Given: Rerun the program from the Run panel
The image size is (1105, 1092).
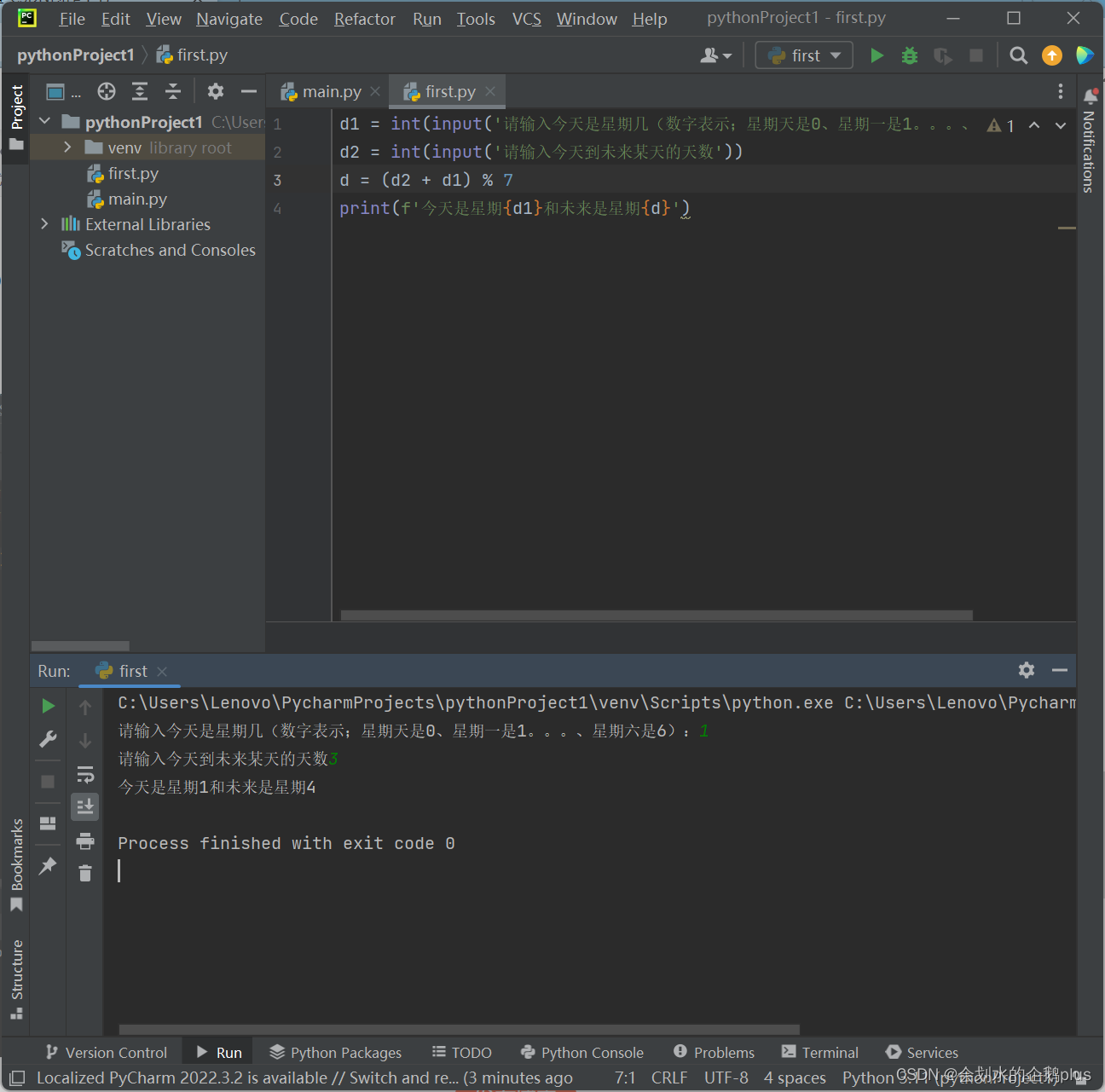Looking at the screenshot, I should pos(48,706).
